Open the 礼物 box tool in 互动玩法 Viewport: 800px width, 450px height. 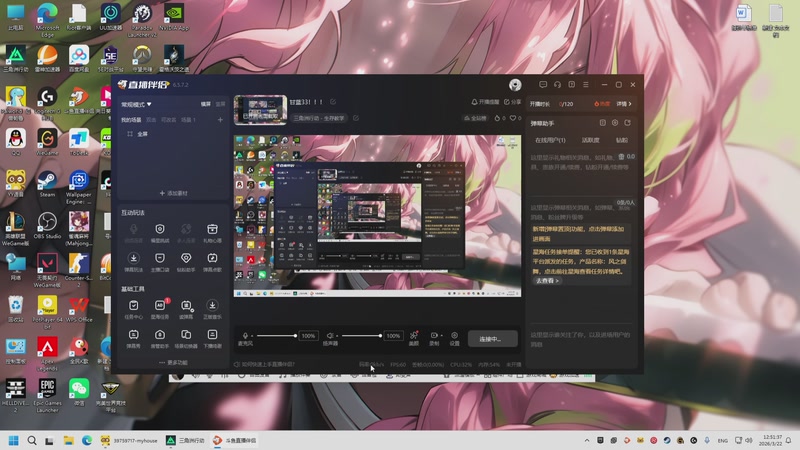(212, 233)
